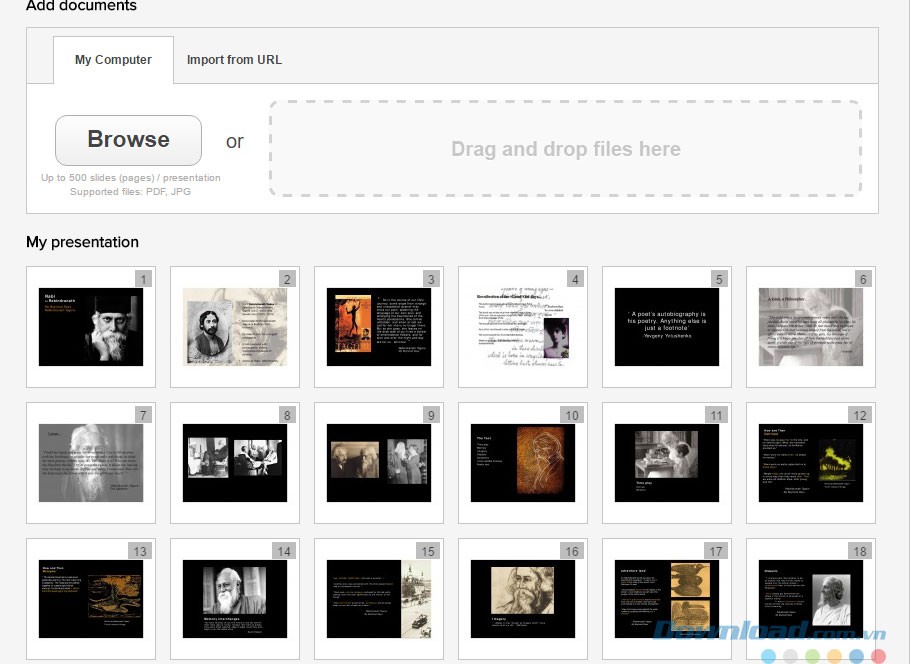Select slide 4 with handwriting background
The width and height of the screenshot is (910, 664).
[x=523, y=327]
